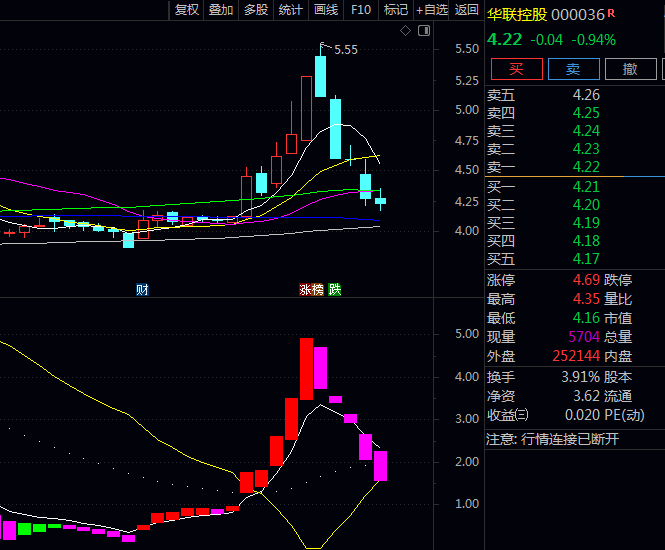Open the 统计 statistics menu
The image size is (665, 550).
(291, 10)
